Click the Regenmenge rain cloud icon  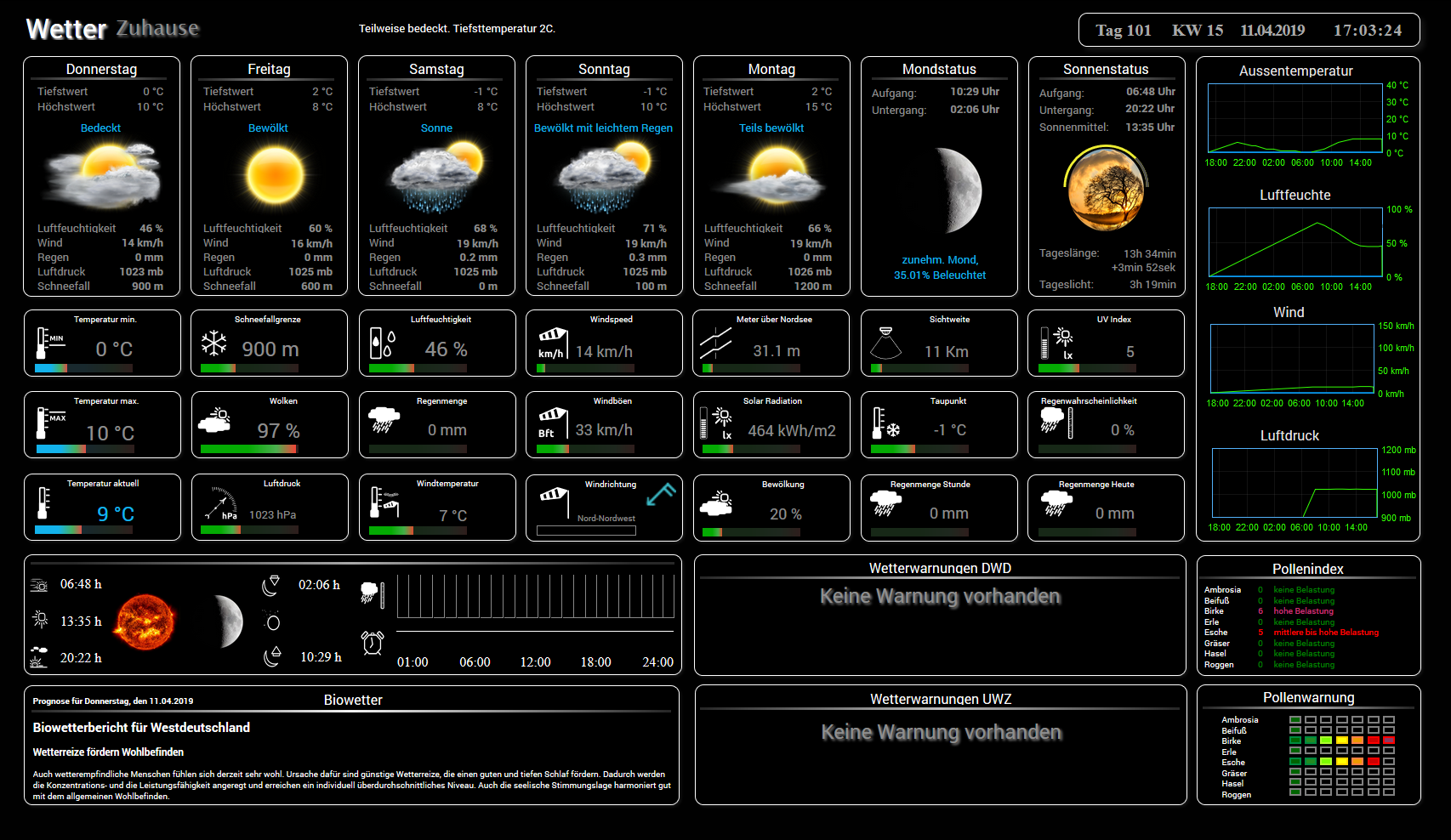coord(384,420)
